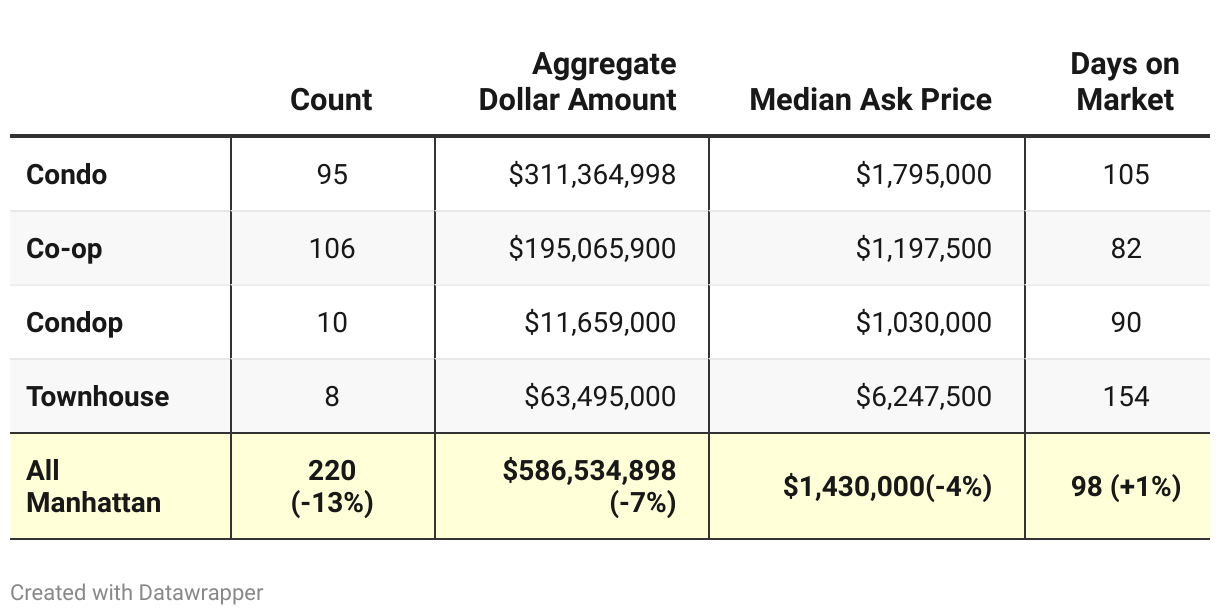Click the Days on Market header

1125,82
